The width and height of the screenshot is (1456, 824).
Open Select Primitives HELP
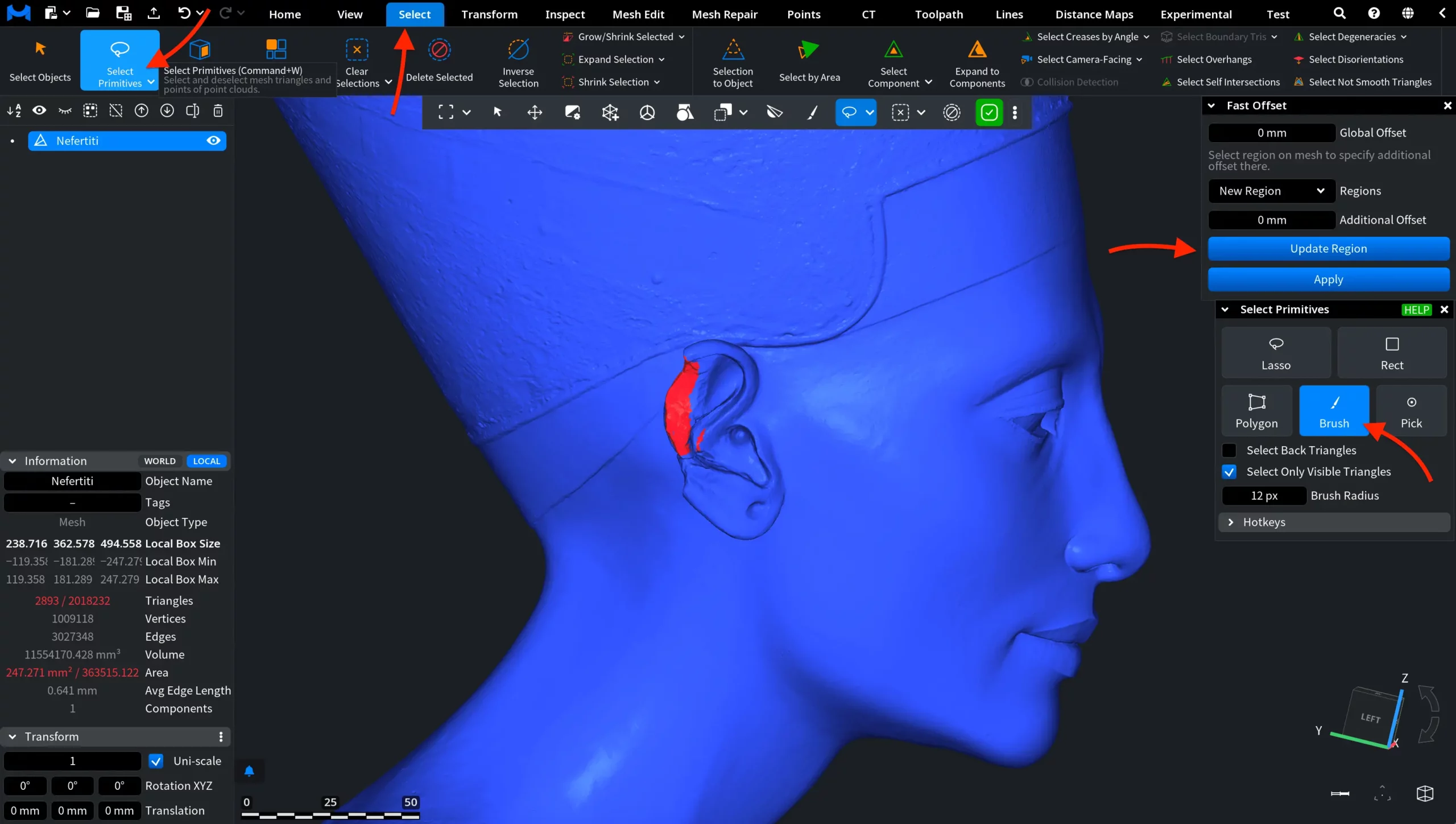[x=1416, y=310]
